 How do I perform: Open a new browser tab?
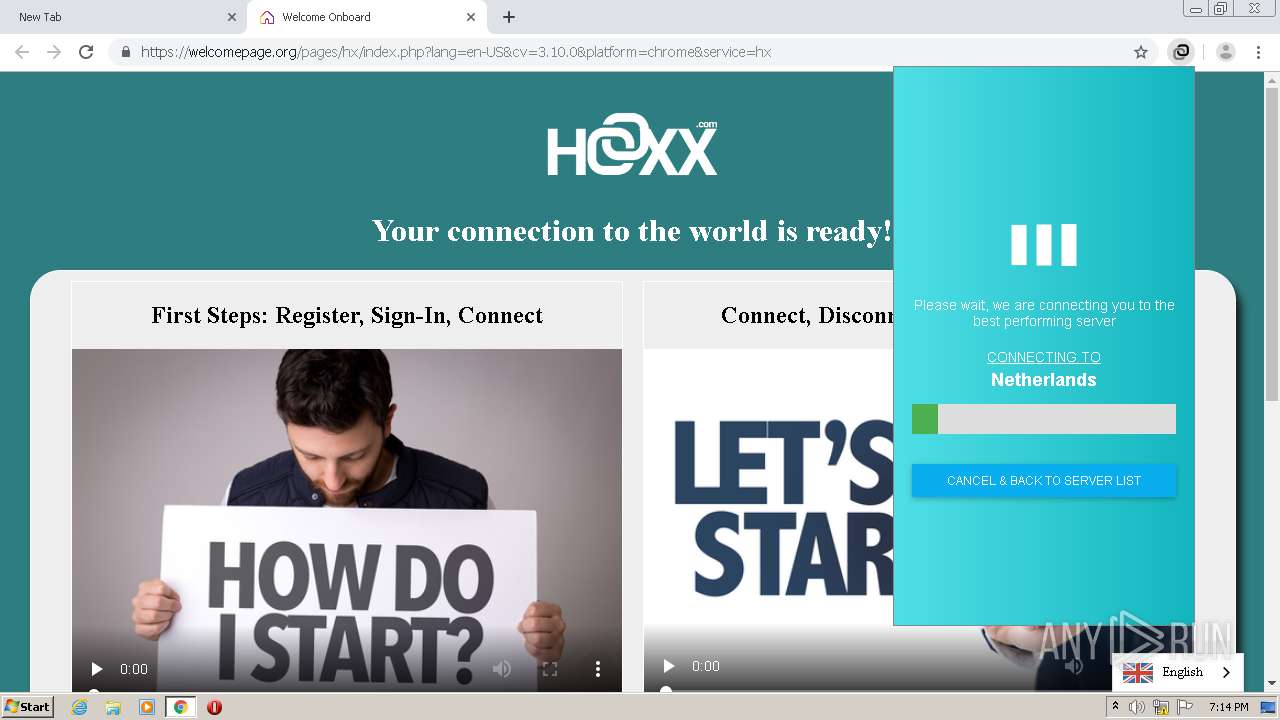508,17
